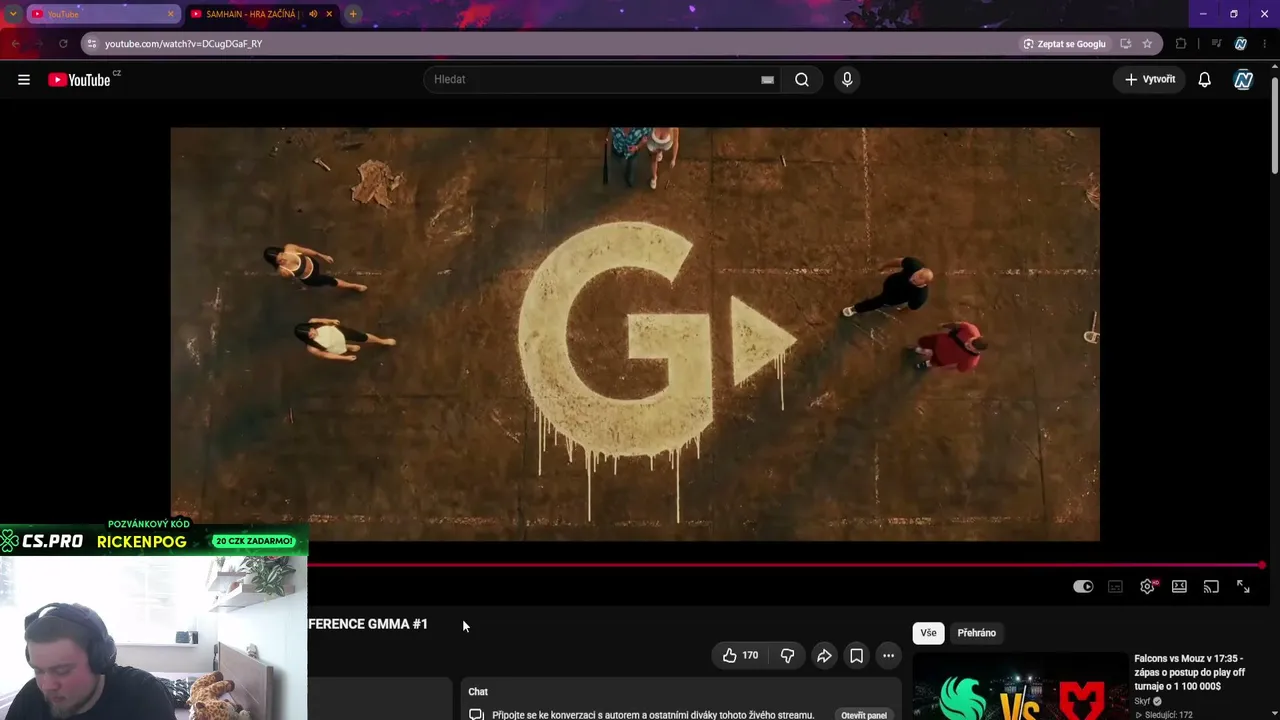Select the SAMHAIN - HRA ZAČÍNÁ tab
1280x720 pixels.
[262, 14]
